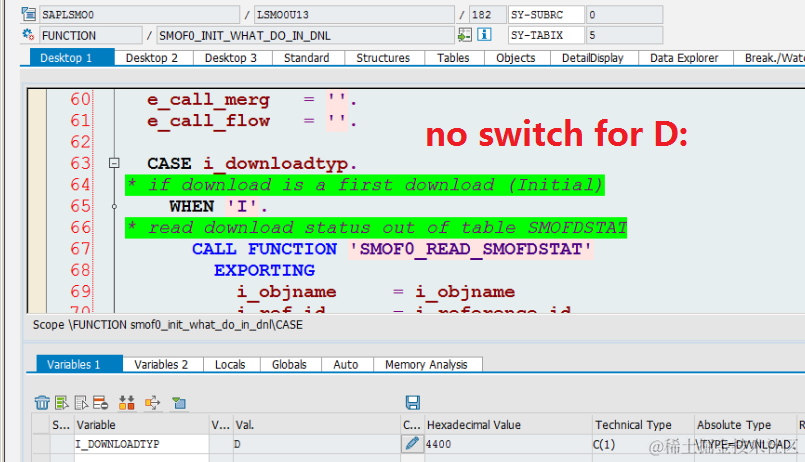
Task: Click the LSMO0U13 include field
Action: coord(354,14)
